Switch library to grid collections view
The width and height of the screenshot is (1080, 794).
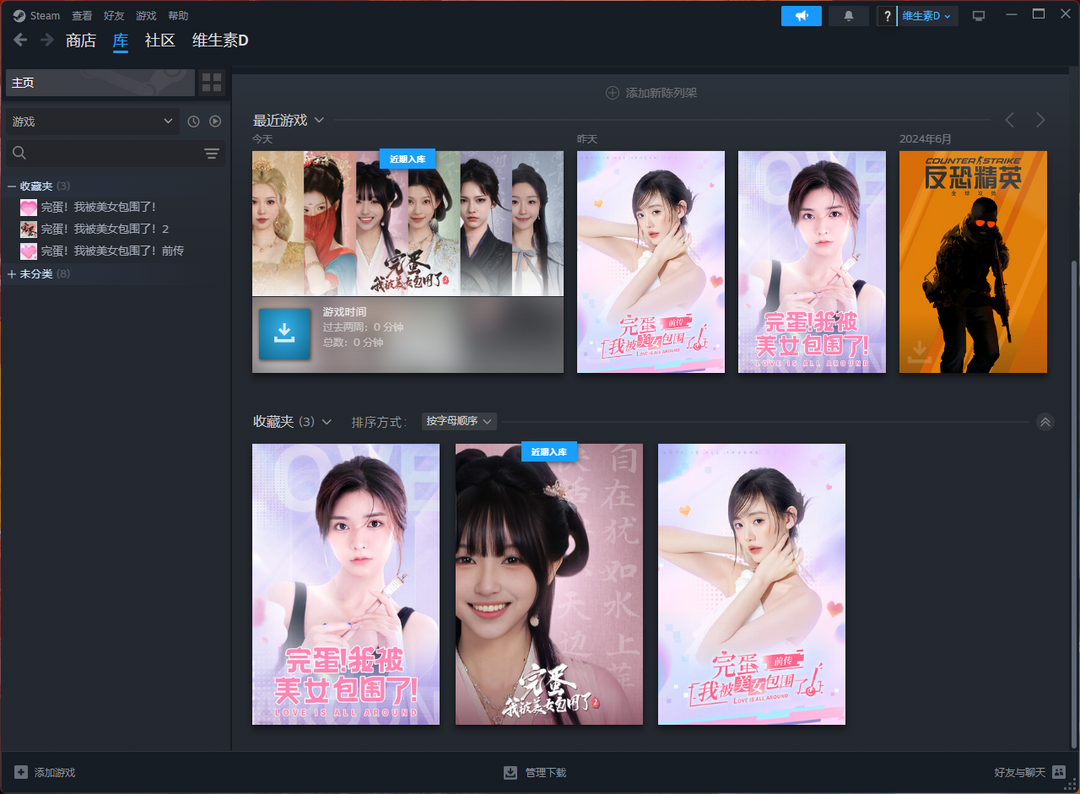click(x=212, y=83)
